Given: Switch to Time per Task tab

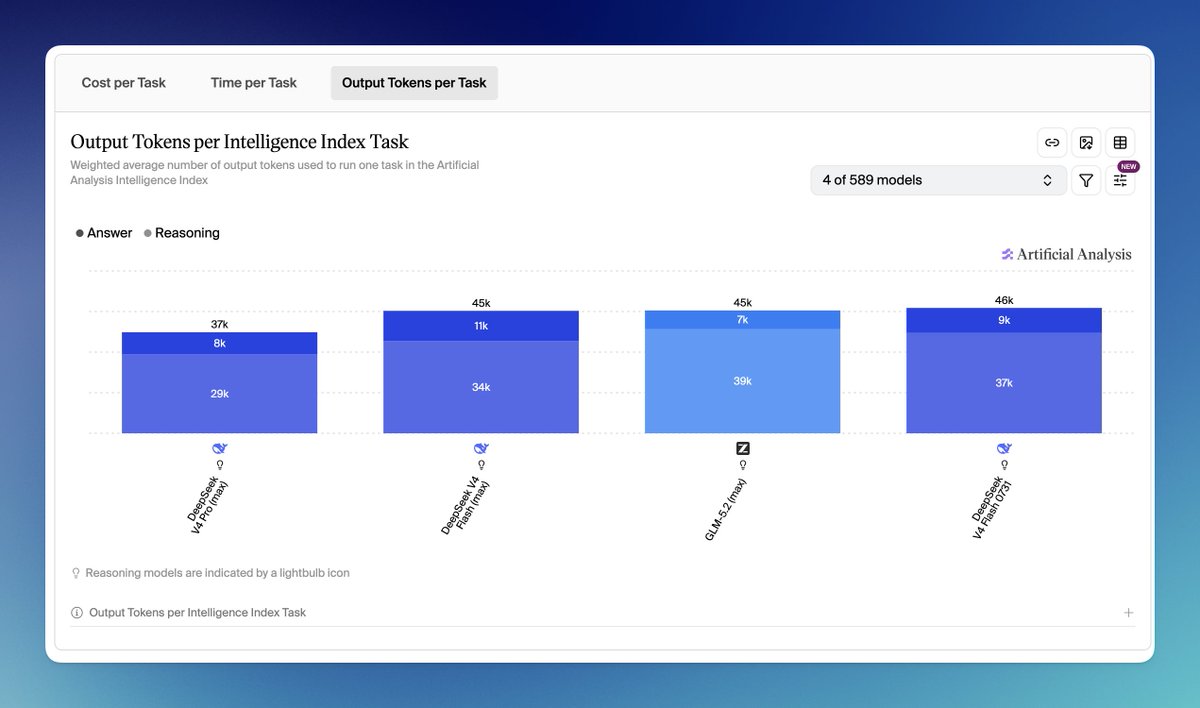Looking at the screenshot, I should (x=254, y=83).
